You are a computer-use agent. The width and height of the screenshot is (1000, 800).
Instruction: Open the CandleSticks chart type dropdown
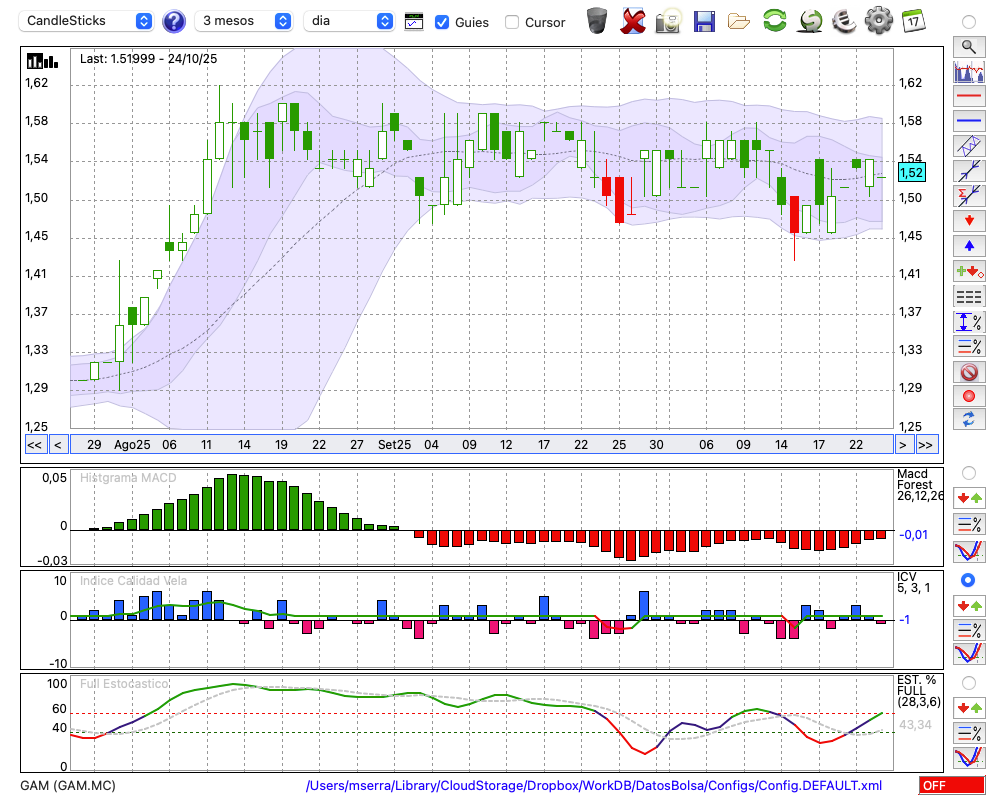point(88,21)
